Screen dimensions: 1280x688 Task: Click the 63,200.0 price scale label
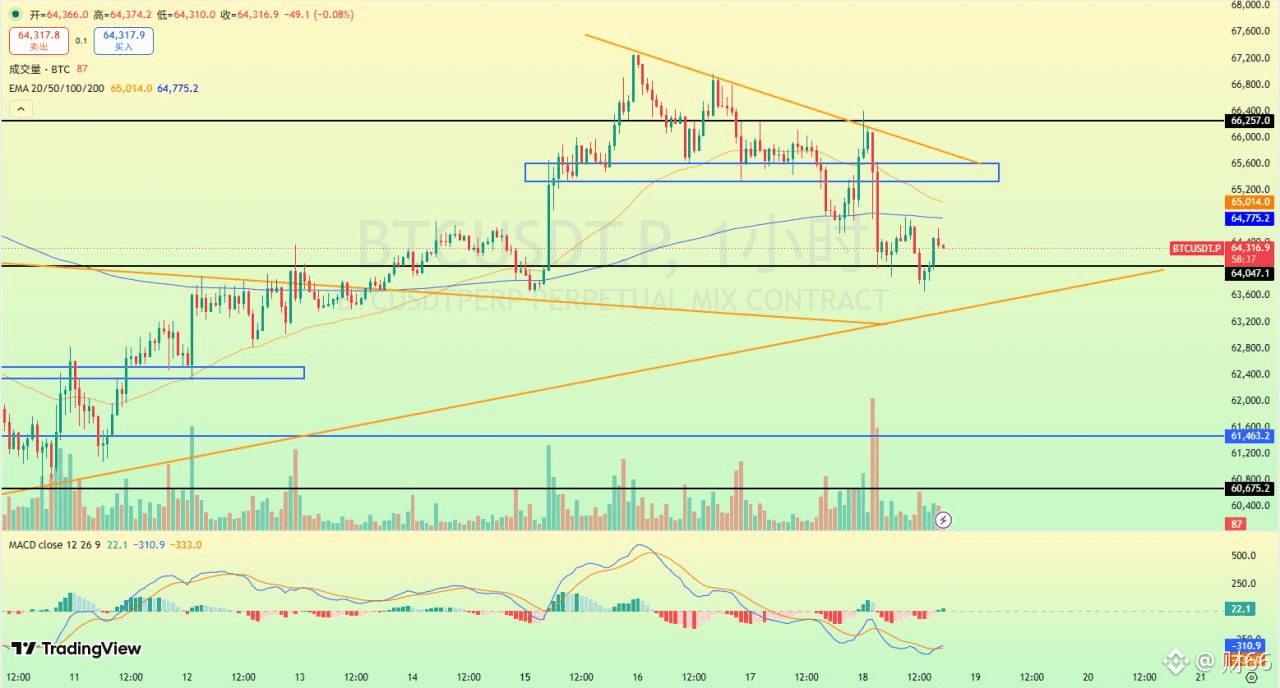tap(1251, 322)
